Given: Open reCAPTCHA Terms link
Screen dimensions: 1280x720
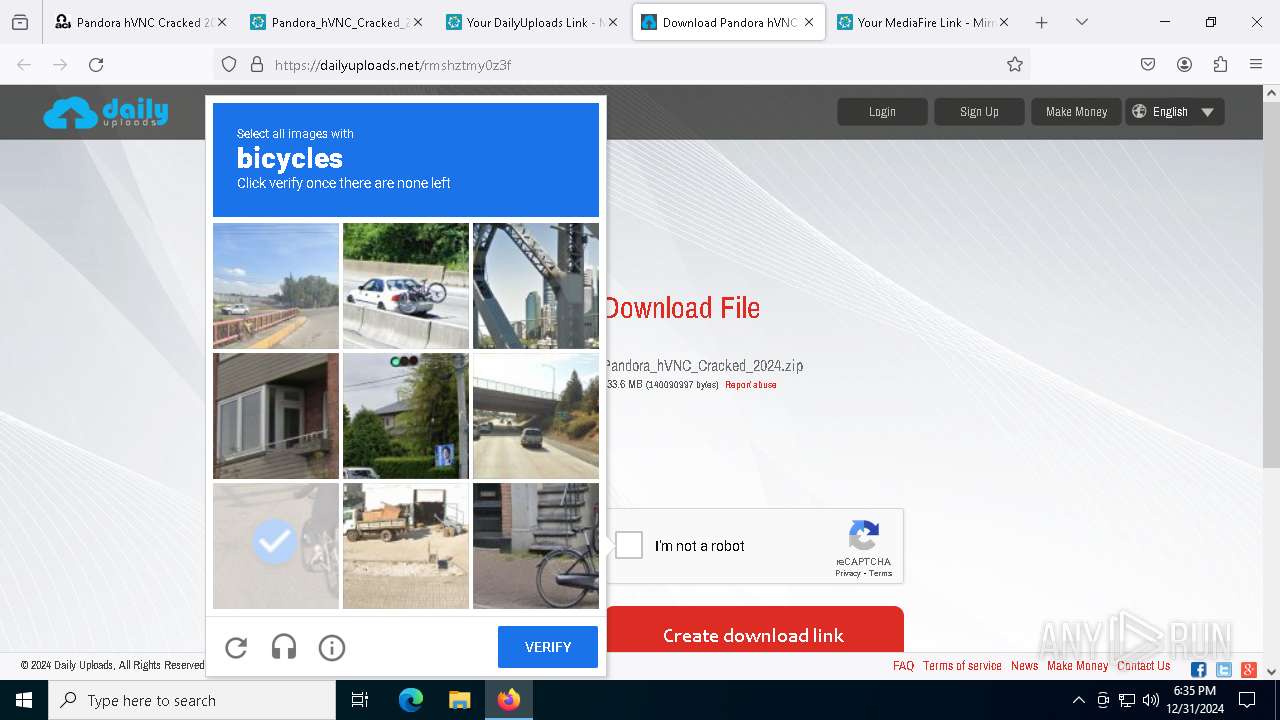Looking at the screenshot, I should tap(881, 573).
